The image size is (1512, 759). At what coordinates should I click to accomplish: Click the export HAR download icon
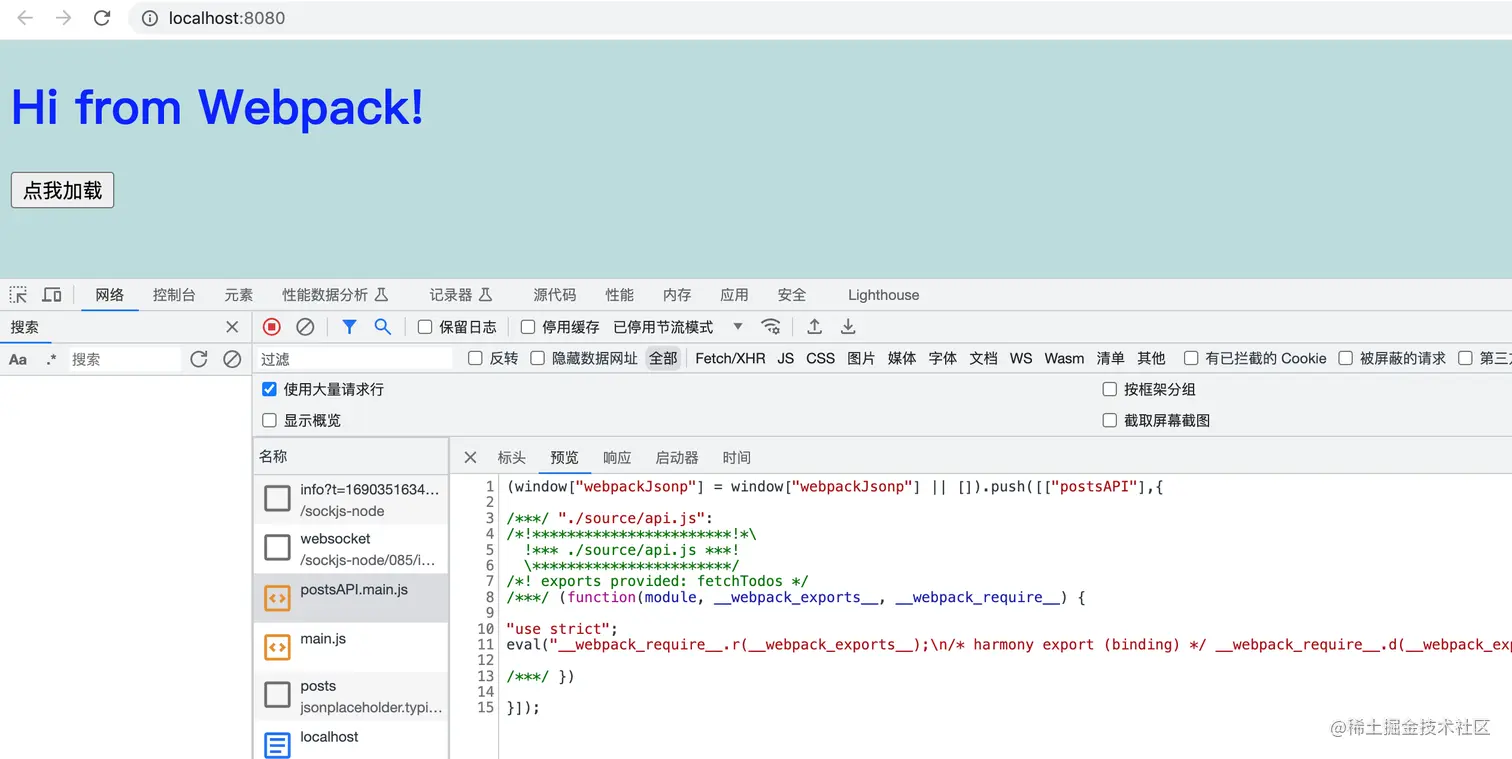pyautogui.click(x=848, y=326)
